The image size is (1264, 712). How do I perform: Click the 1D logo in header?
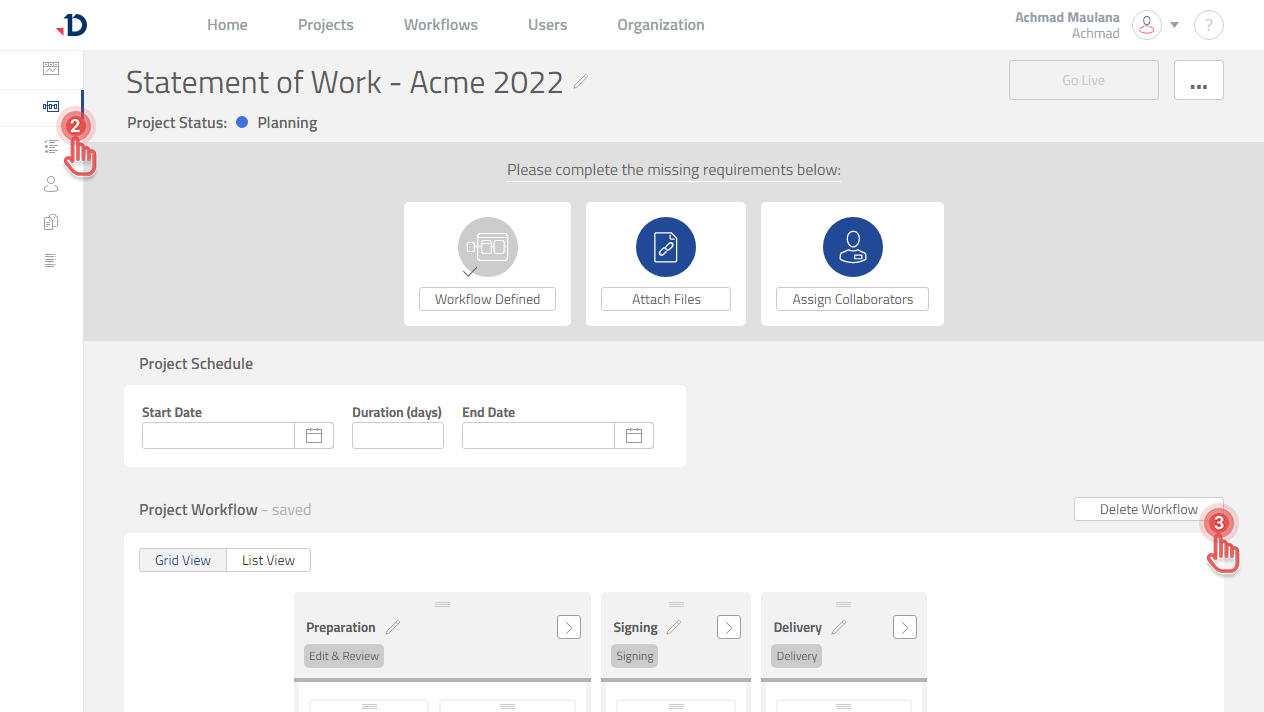[x=72, y=25]
